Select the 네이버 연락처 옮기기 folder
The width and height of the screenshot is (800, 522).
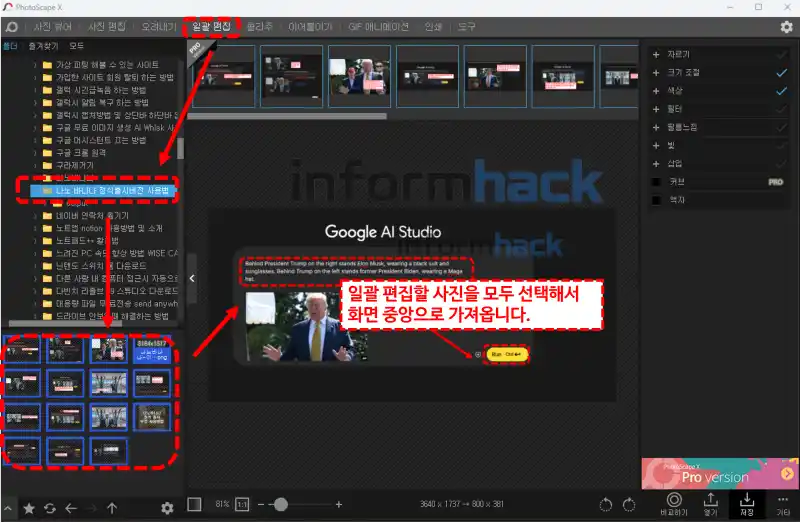(92, 215)
